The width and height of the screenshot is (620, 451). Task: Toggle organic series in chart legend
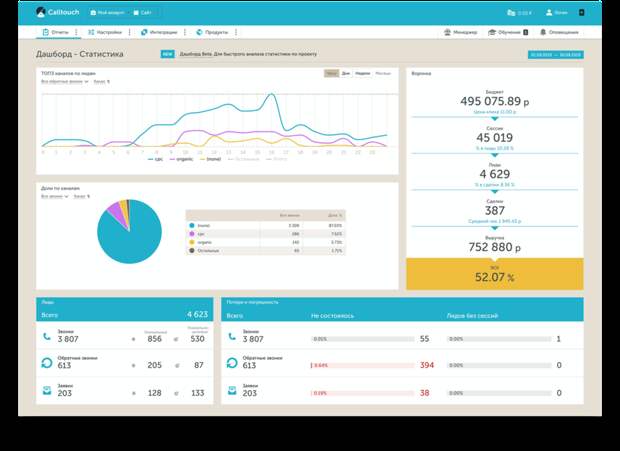(x=183, y=158)
